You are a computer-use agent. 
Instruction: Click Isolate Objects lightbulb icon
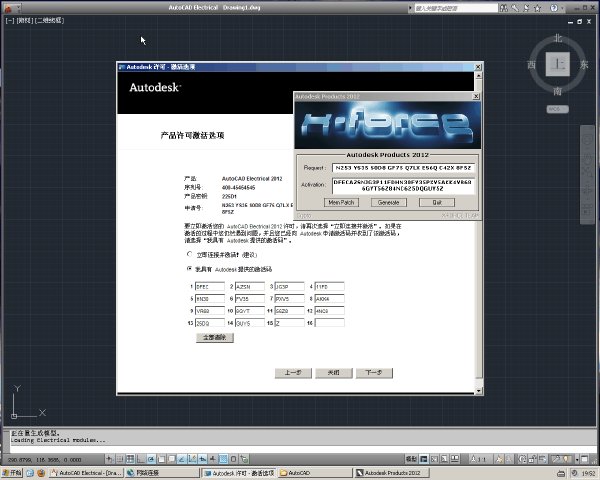point(567,459)
